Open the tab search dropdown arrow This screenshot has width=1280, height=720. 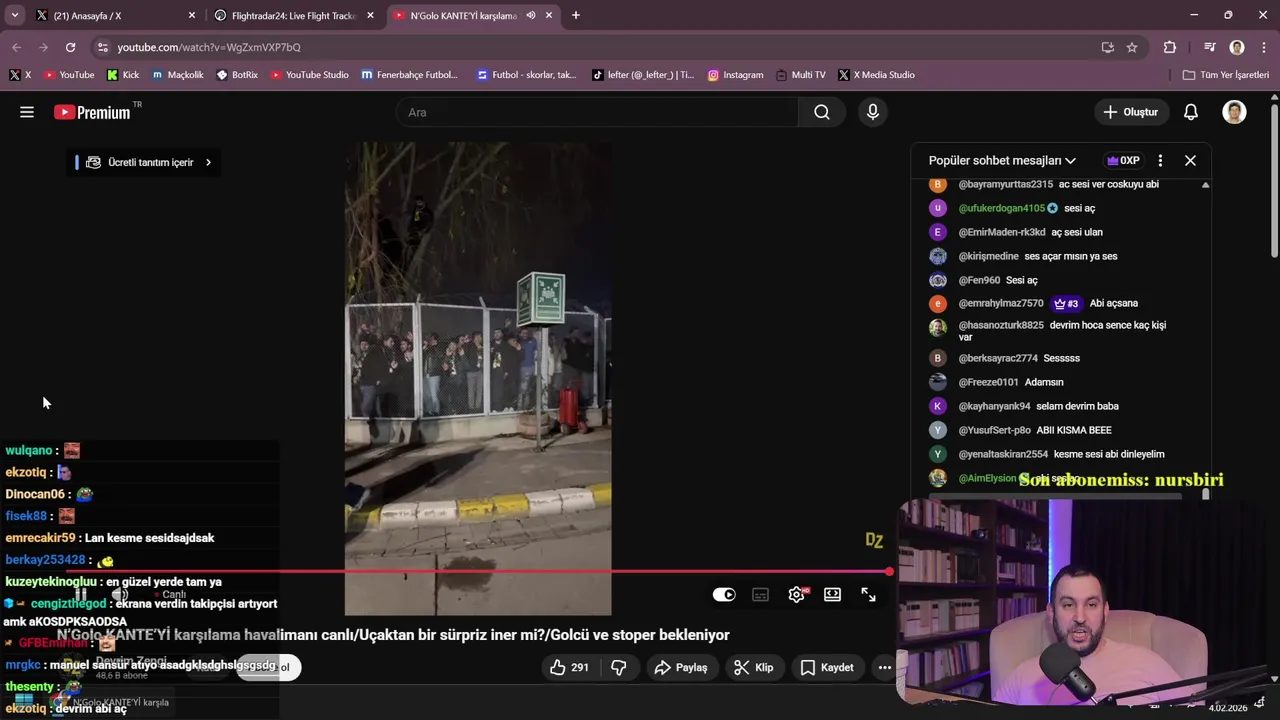[x=14, y=15]
